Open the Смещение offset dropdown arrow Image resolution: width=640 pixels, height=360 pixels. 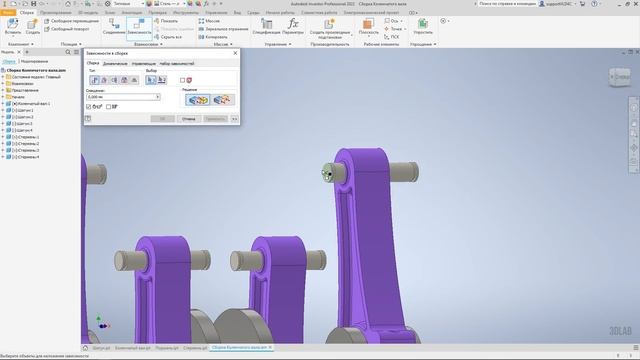158,97
